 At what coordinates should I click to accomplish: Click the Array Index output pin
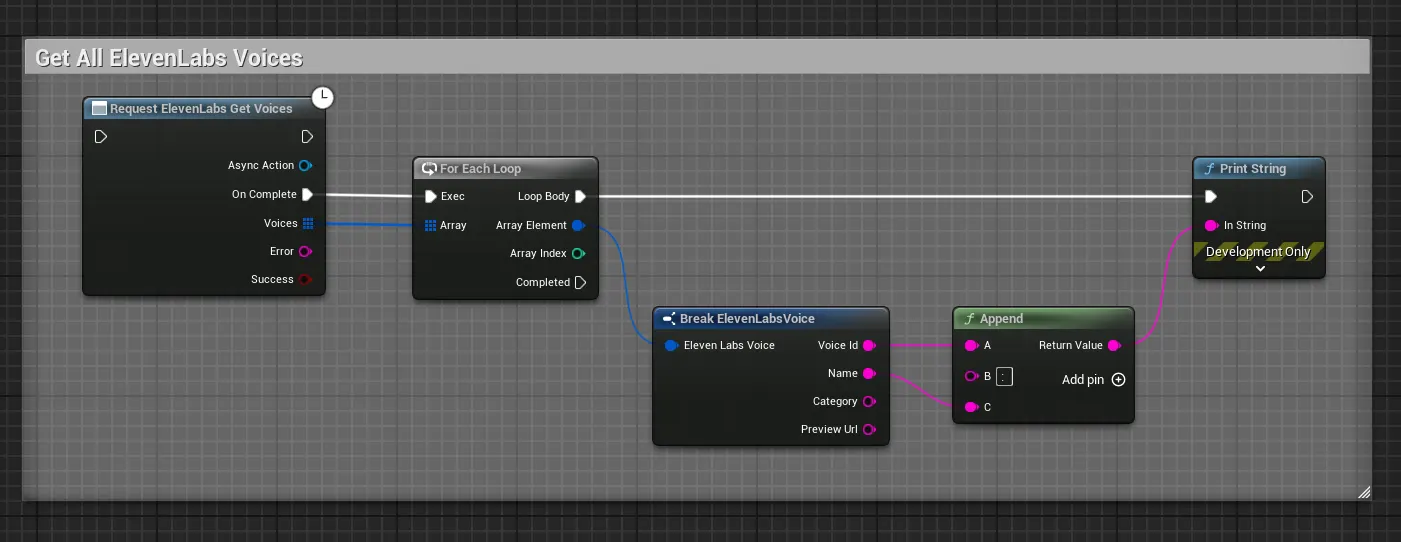[578, 253]
